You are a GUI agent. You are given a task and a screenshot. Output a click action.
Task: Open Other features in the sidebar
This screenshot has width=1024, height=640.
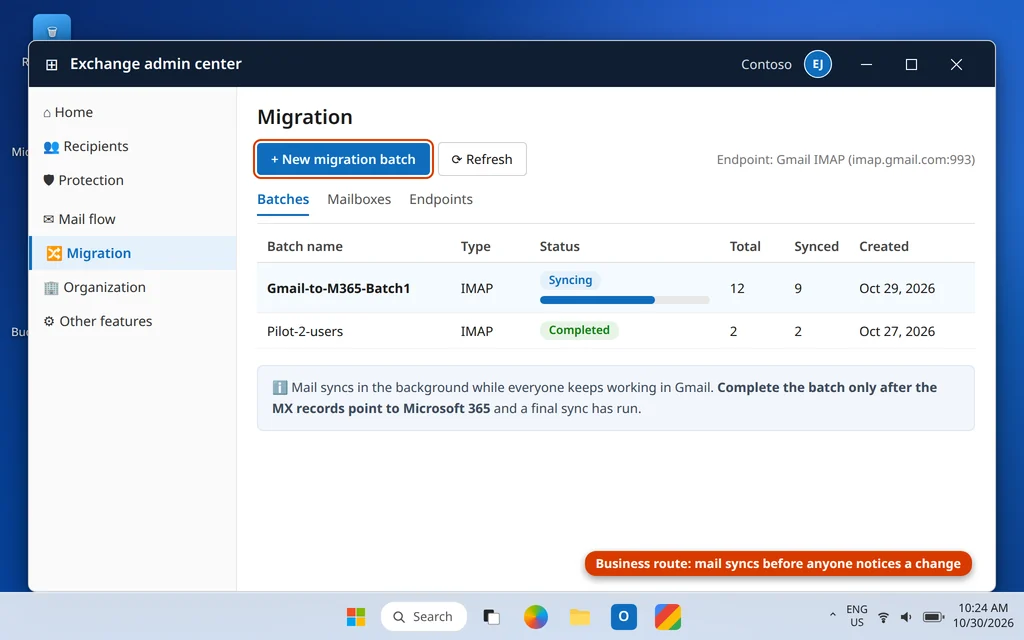point(133,321)
